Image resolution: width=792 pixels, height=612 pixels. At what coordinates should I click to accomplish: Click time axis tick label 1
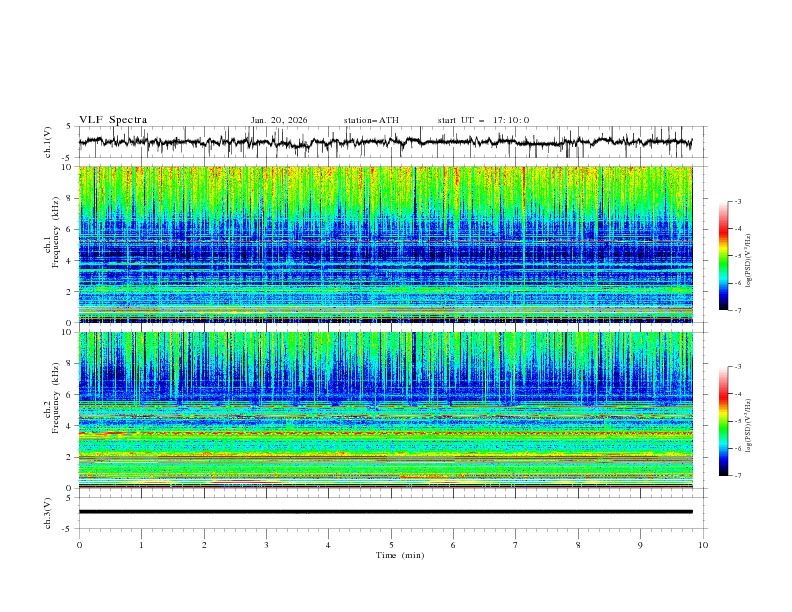click(x=141, y=545)
